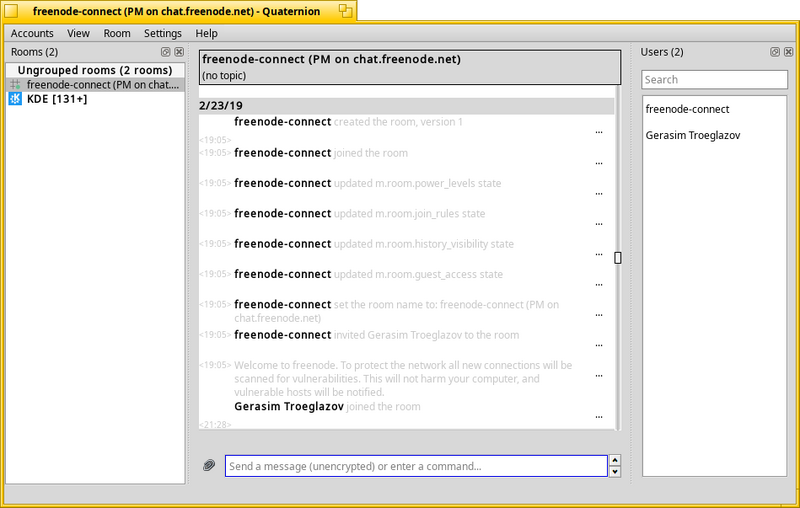Click the ellipsis next to guest_access state event
800x508 pixels.
pos(599,285)
